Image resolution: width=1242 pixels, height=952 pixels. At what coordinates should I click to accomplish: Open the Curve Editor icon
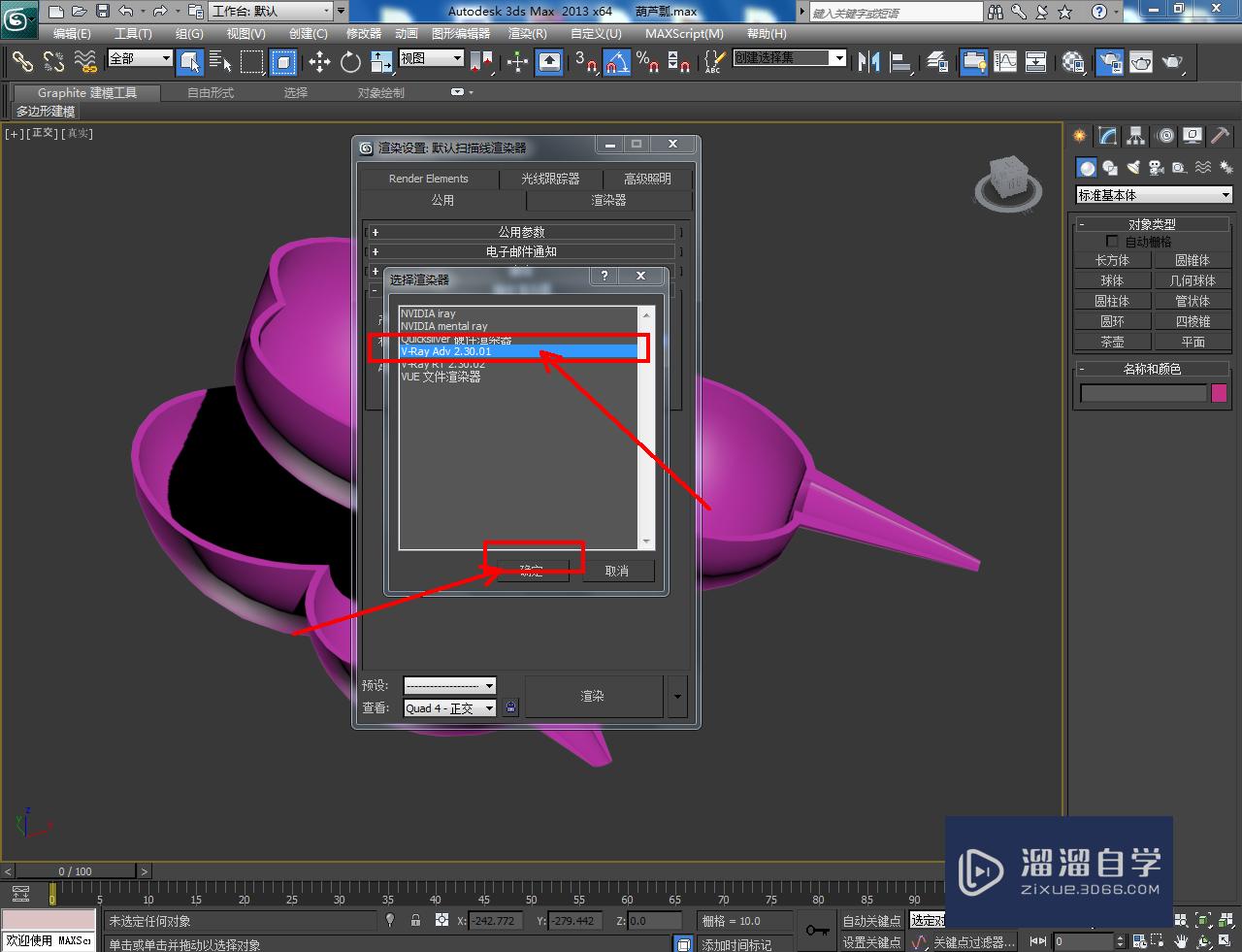1005,62
